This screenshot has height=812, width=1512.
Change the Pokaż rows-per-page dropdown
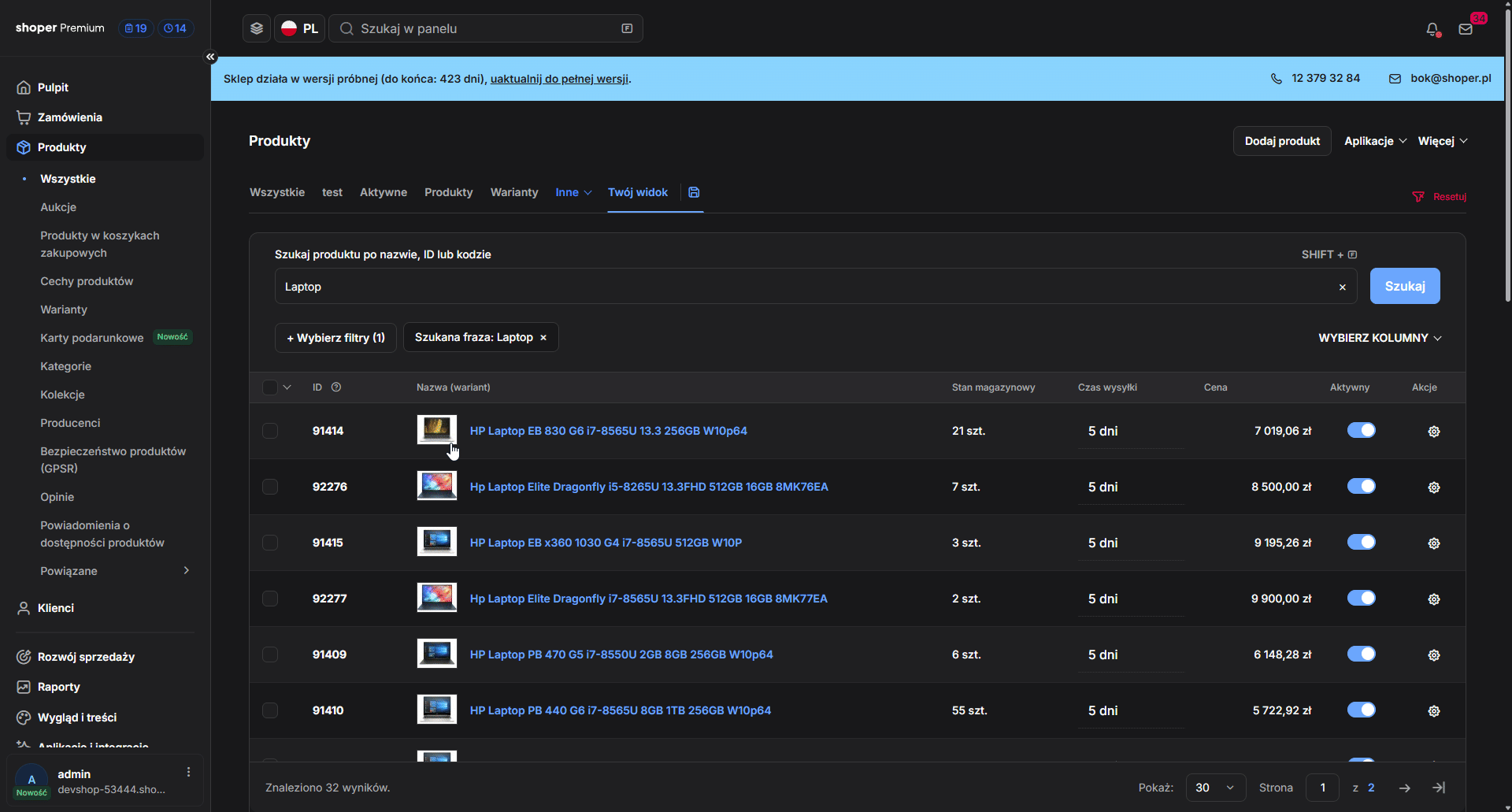pyautogui.click(x=1216, y=788)
